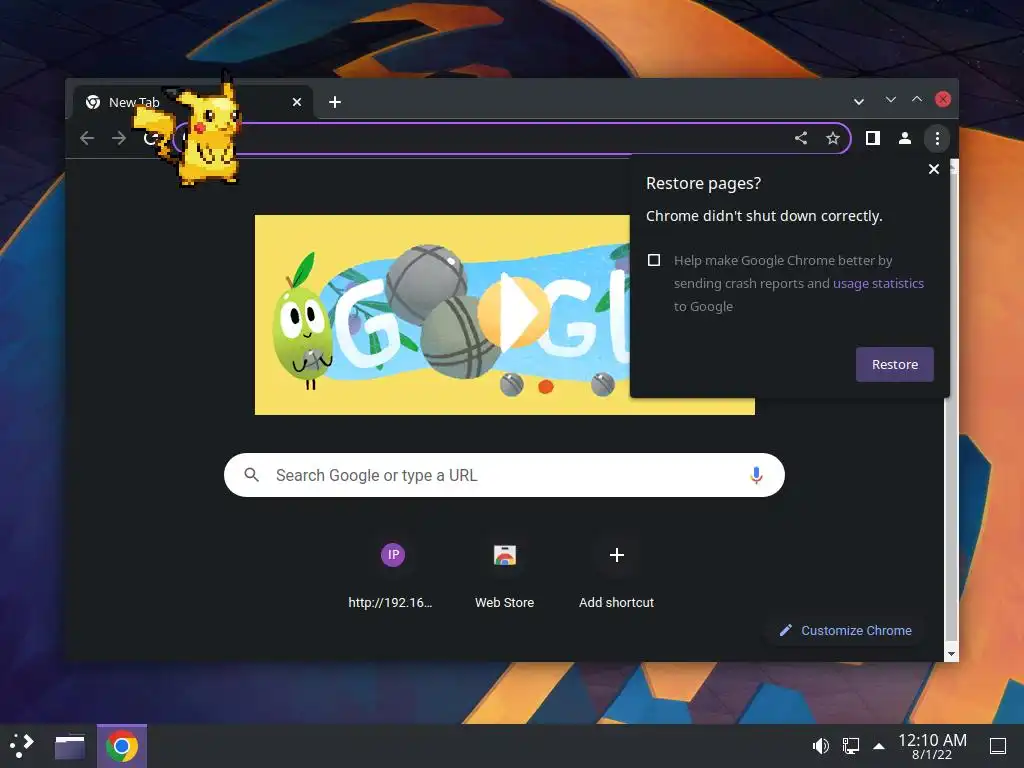Focus the browser address bar
The image size is (1024, 768).
(x=512, y=138)
